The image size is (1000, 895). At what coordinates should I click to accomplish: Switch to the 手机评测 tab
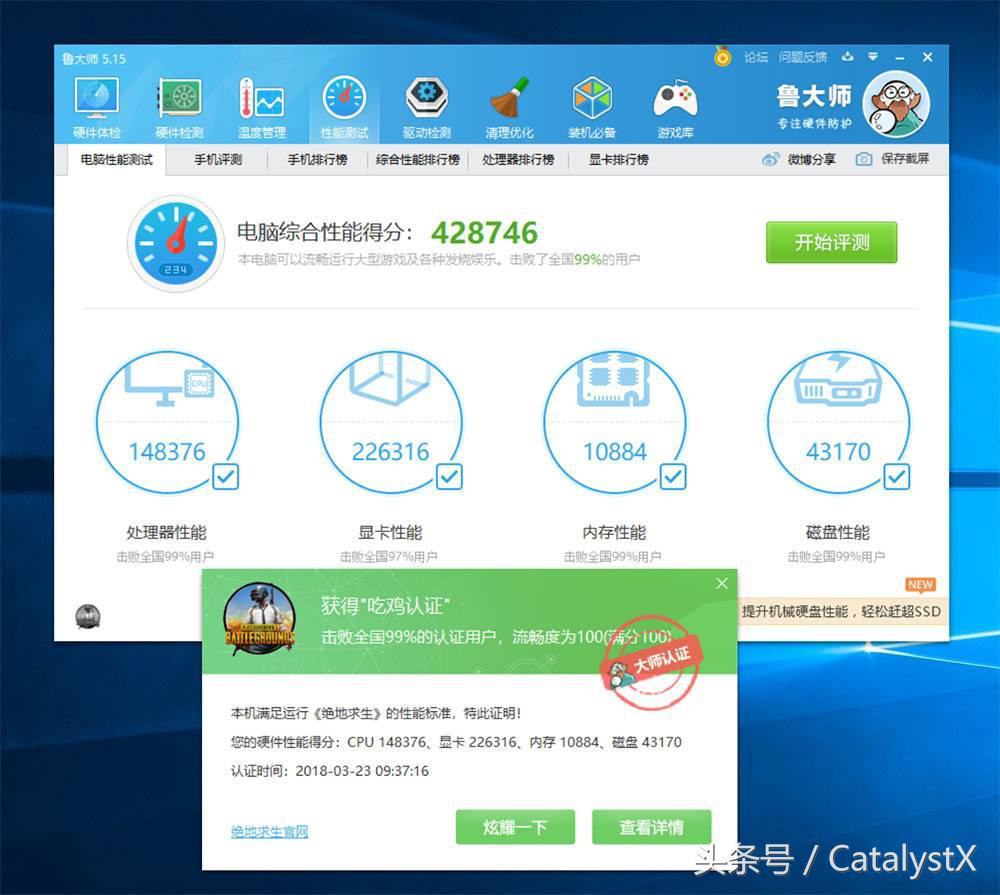218,159
